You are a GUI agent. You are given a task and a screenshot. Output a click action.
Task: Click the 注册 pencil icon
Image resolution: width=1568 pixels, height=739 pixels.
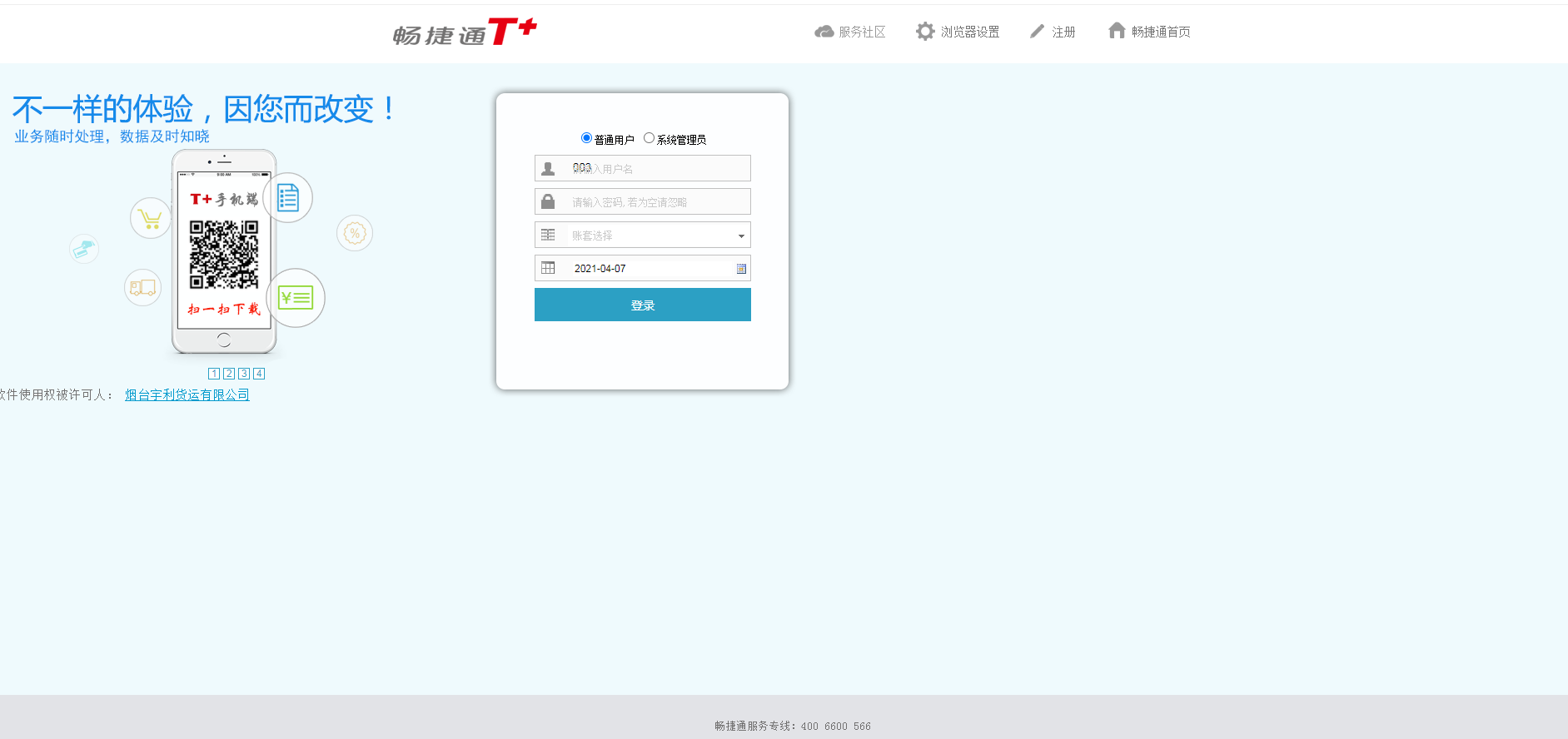coord(1037,32)
